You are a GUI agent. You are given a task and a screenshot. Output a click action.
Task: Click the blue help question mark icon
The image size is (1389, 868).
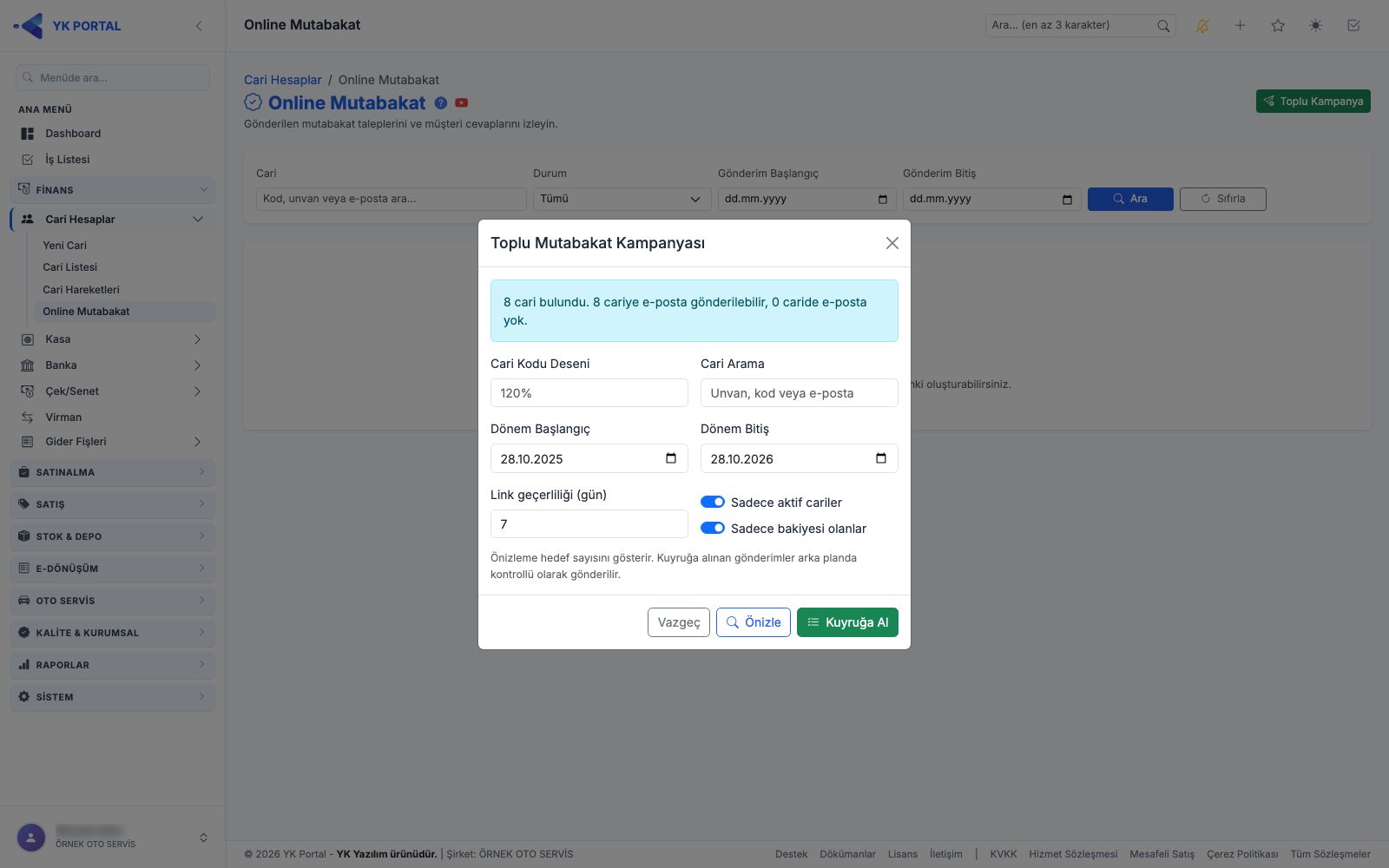(x=441, y=102)
